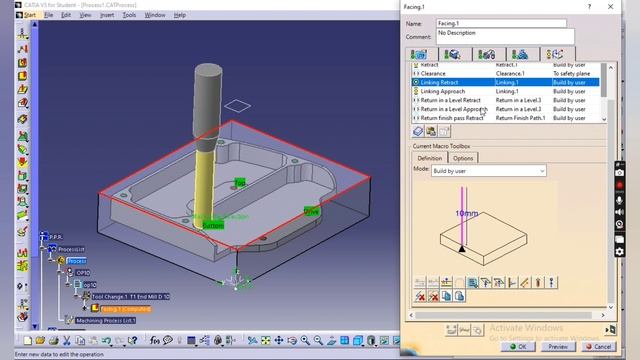640x360 pixels.
Task: Open the Tools menu
Action: click(129, 15)
